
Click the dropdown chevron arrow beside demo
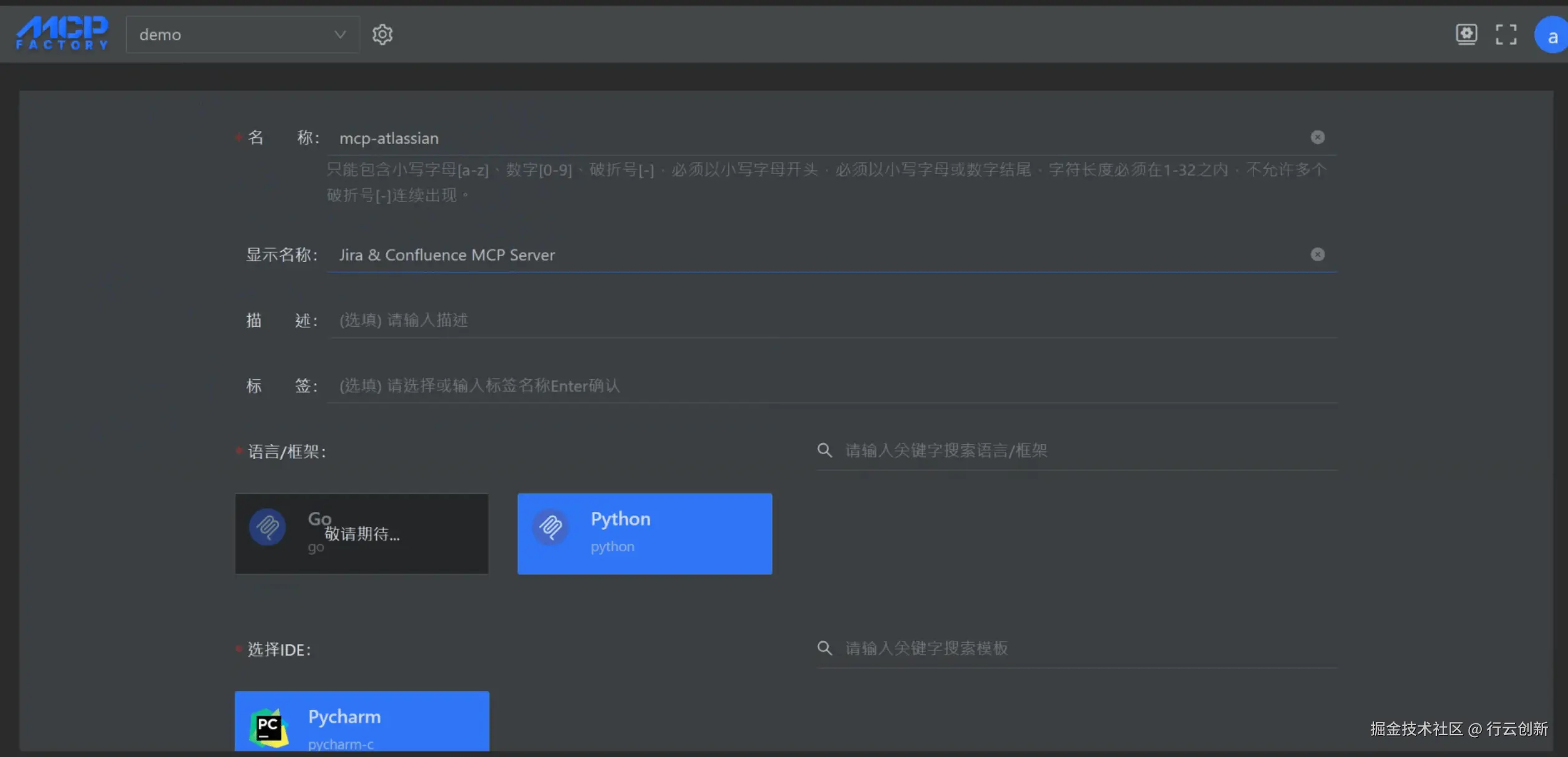tap(340, 35)
